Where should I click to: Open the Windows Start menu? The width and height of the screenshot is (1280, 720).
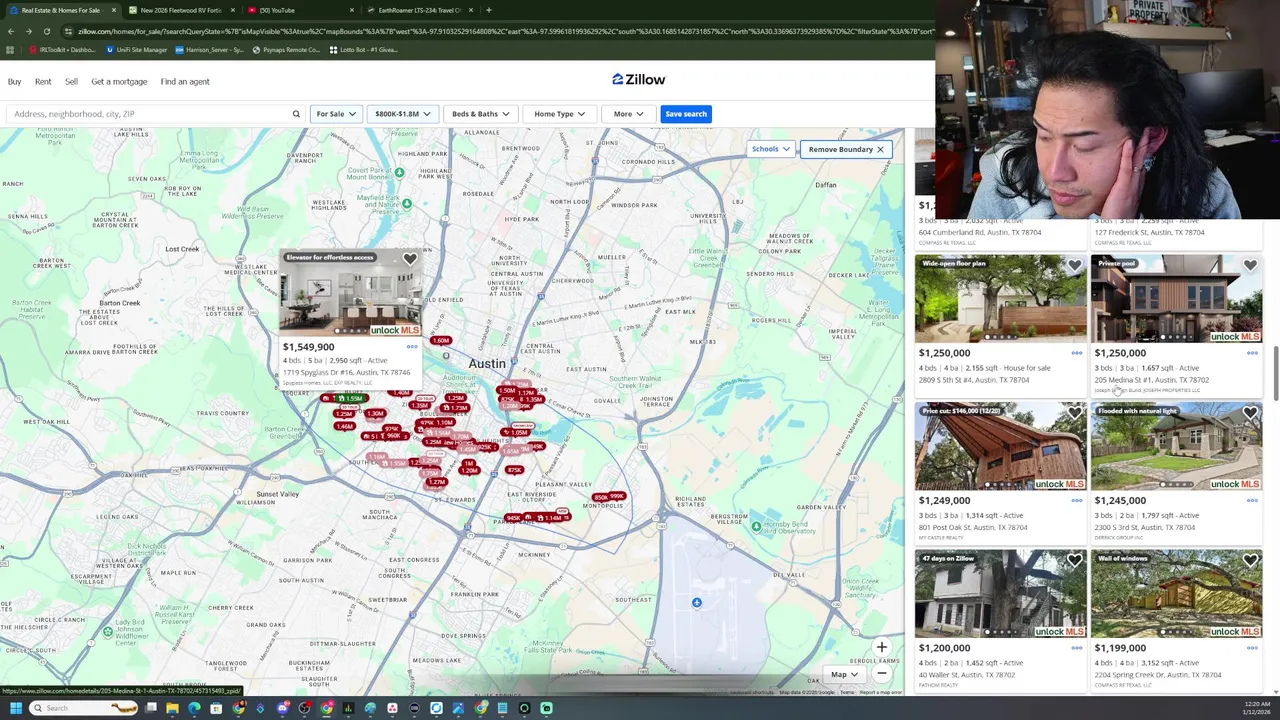pos(15,708)
